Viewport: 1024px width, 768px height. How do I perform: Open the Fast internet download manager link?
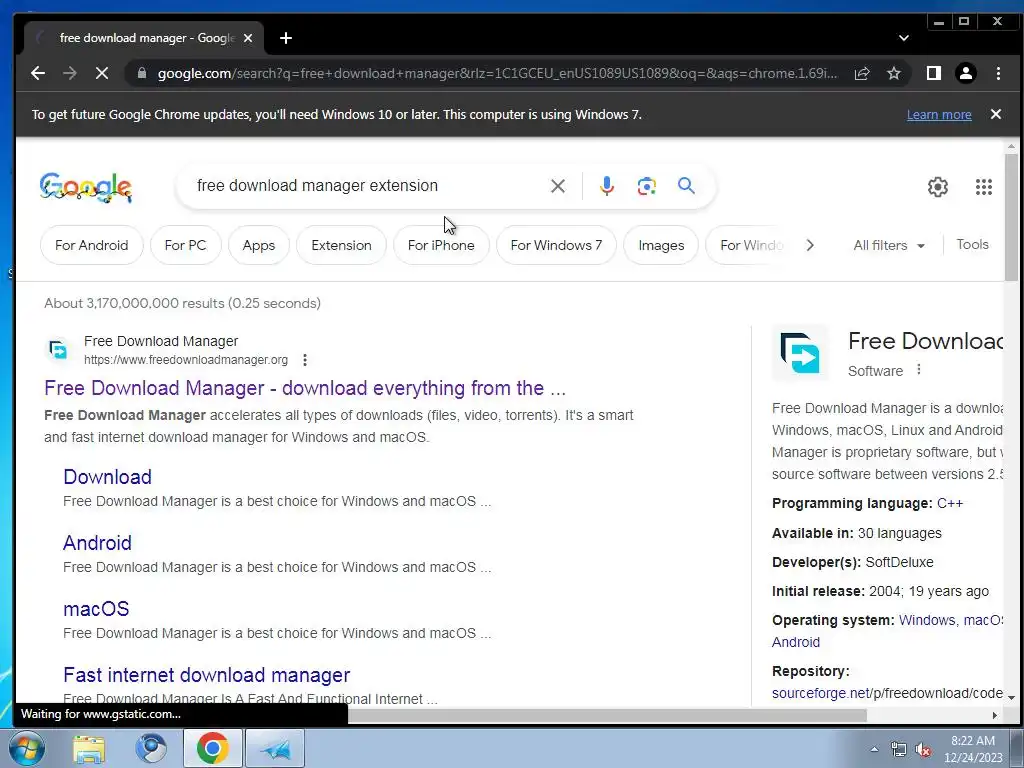click(x=206, y=675)
